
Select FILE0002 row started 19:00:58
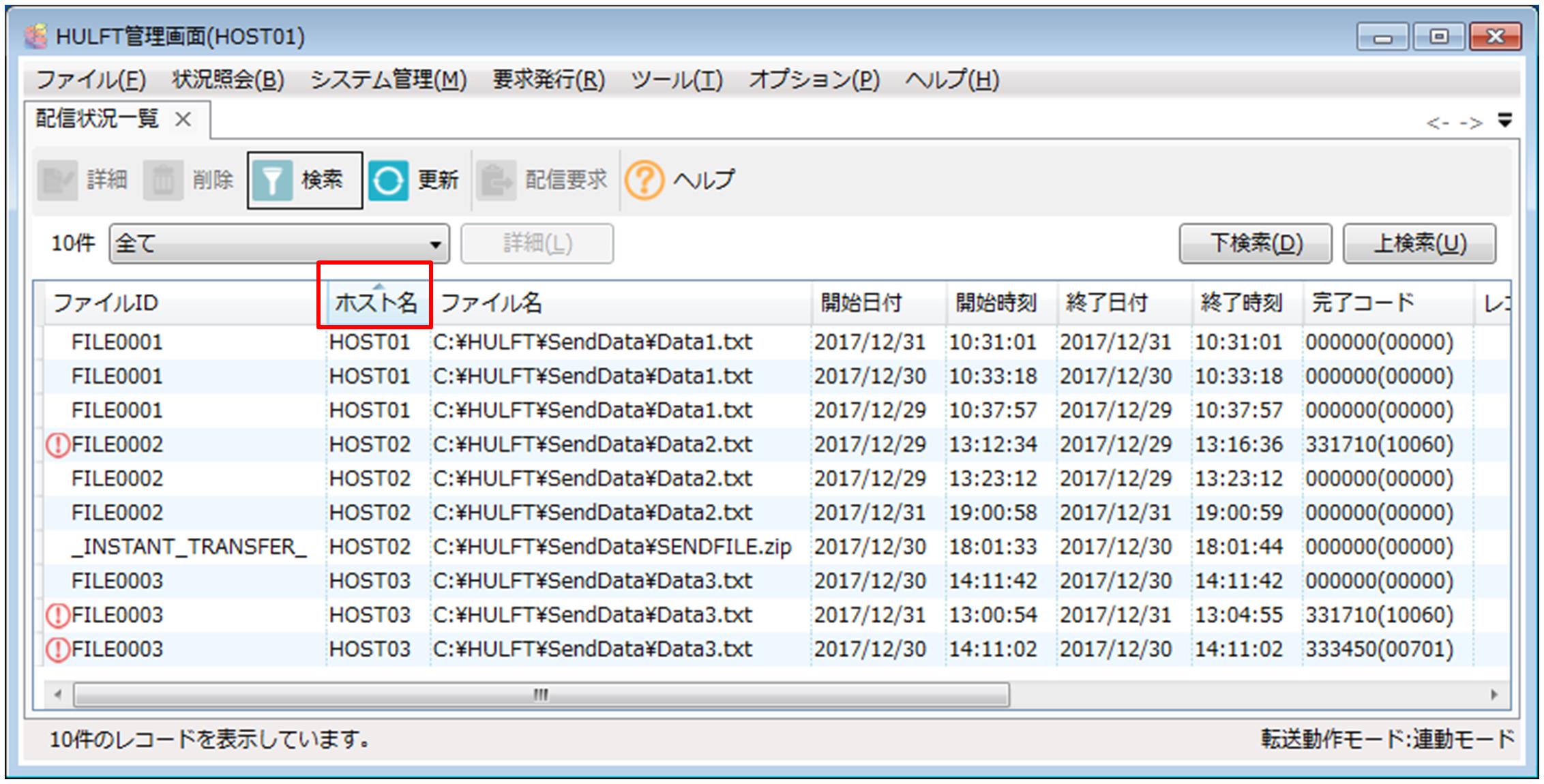point(776,513)
